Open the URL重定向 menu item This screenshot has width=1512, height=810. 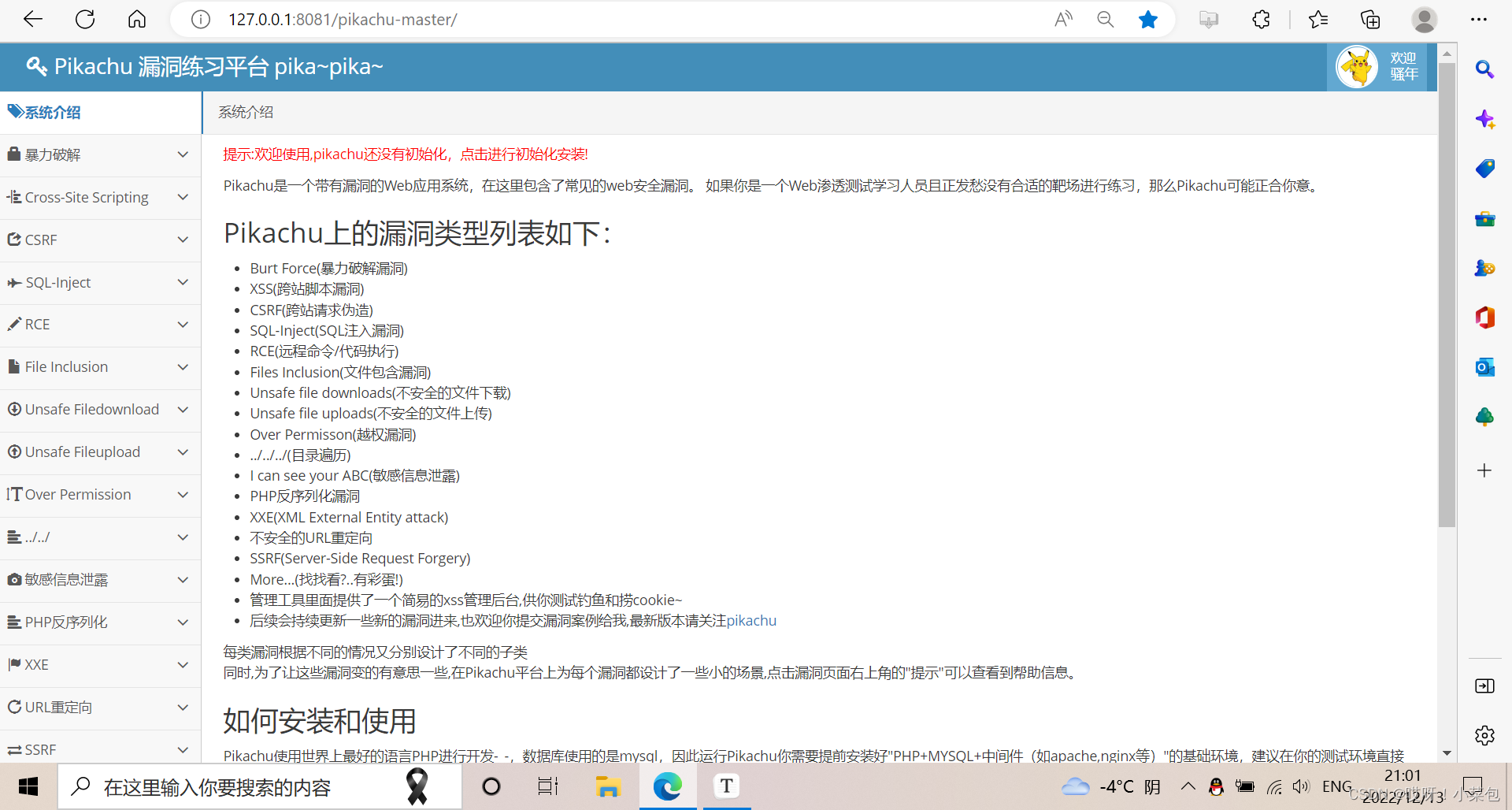pyautogui.click(x=100, y=708)
